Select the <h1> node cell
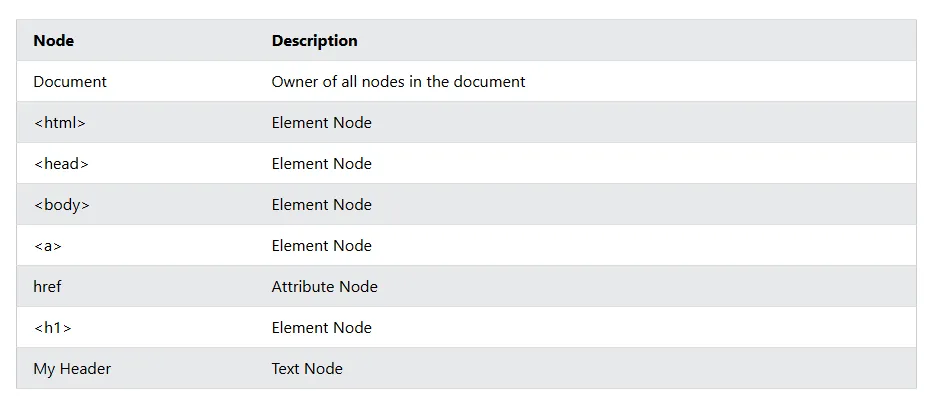Image resolution: width=931 pixels, height=405 pixels. pos(52,328)
